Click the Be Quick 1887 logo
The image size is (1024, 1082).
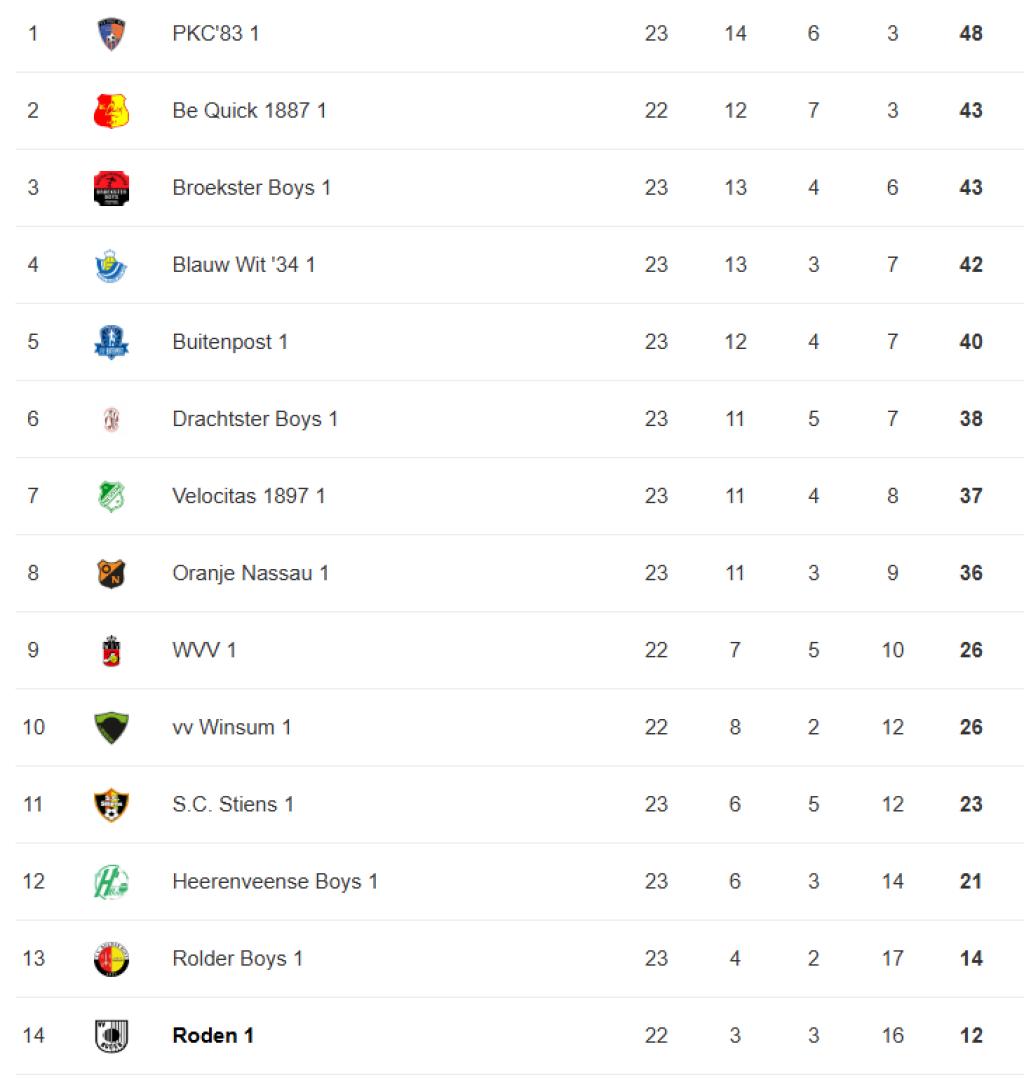(111, 111)
